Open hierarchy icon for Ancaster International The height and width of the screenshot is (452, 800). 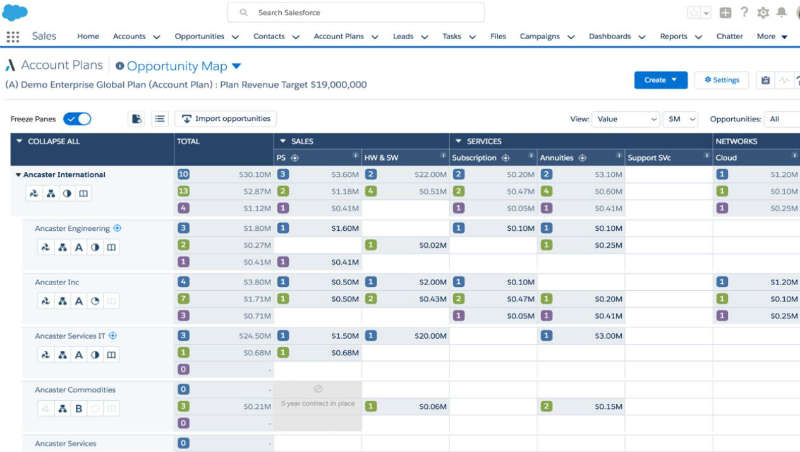pyautogui.click(x=51, y=193)
